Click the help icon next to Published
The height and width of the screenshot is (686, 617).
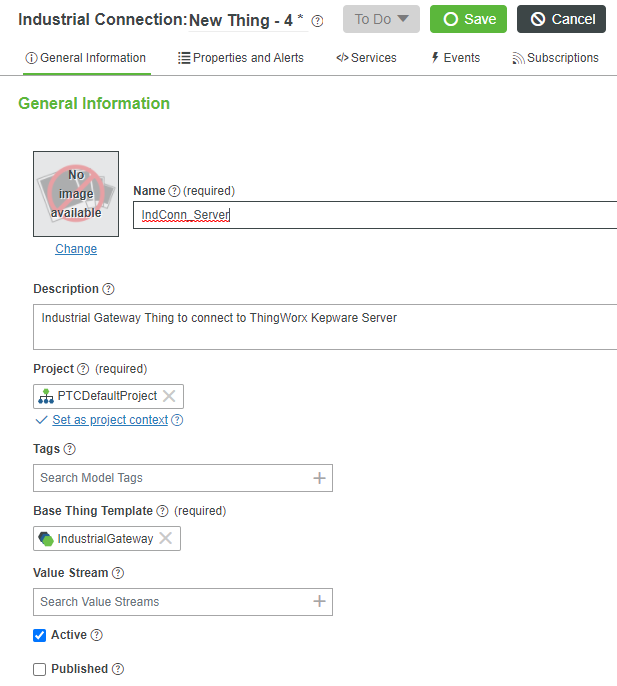pyautogui.click(x=118, y=669)
